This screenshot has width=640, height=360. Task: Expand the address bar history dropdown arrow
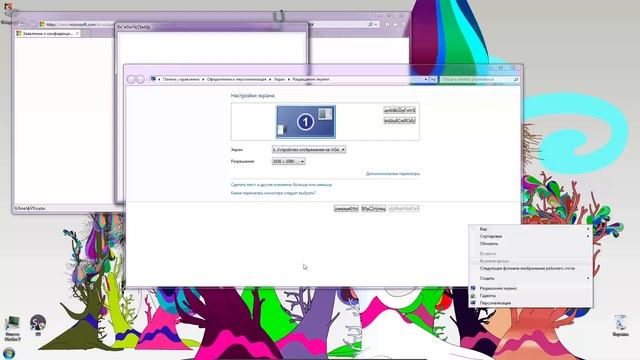[426, 80]
